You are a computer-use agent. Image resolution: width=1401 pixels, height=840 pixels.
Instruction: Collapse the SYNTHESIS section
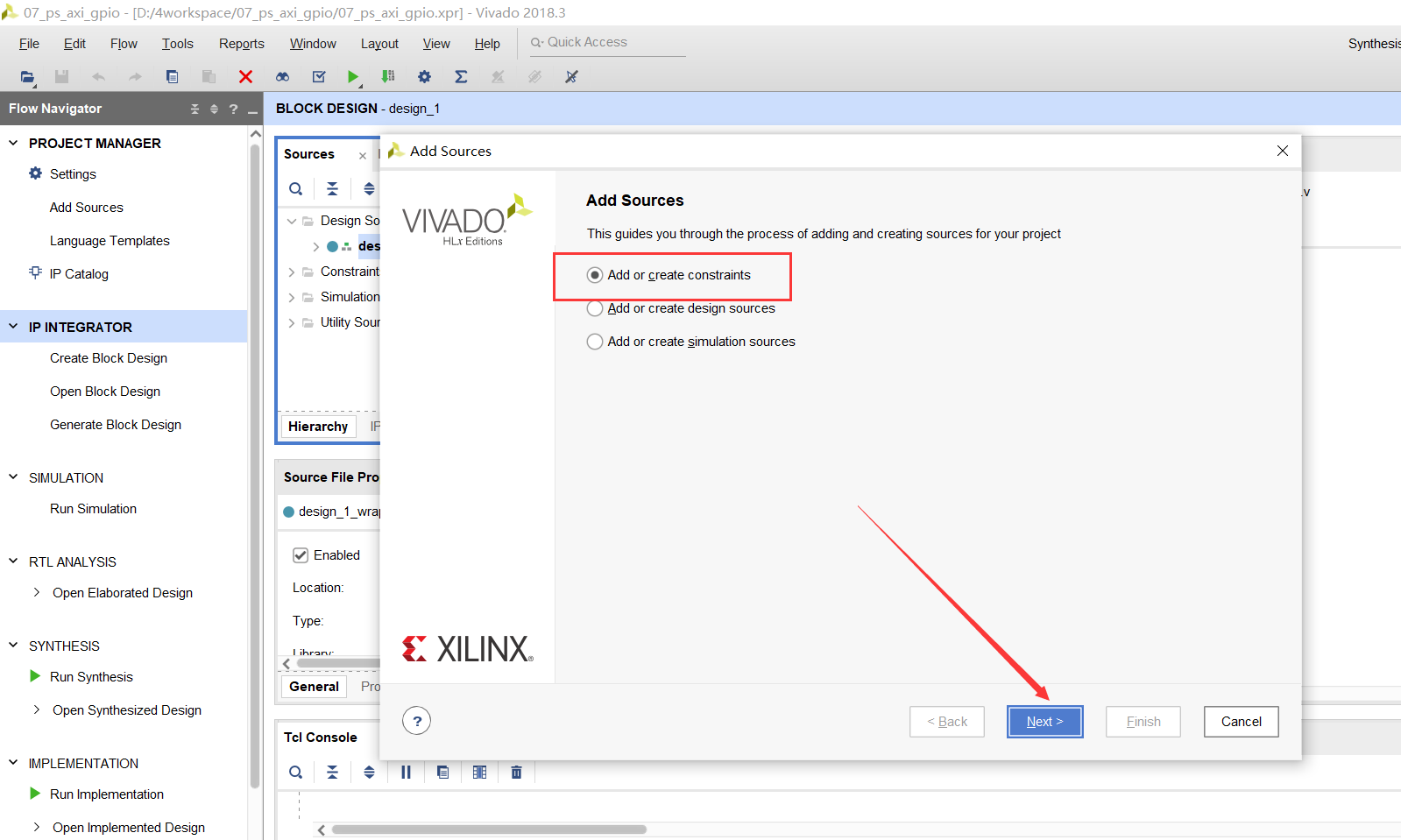click(13, 646)
